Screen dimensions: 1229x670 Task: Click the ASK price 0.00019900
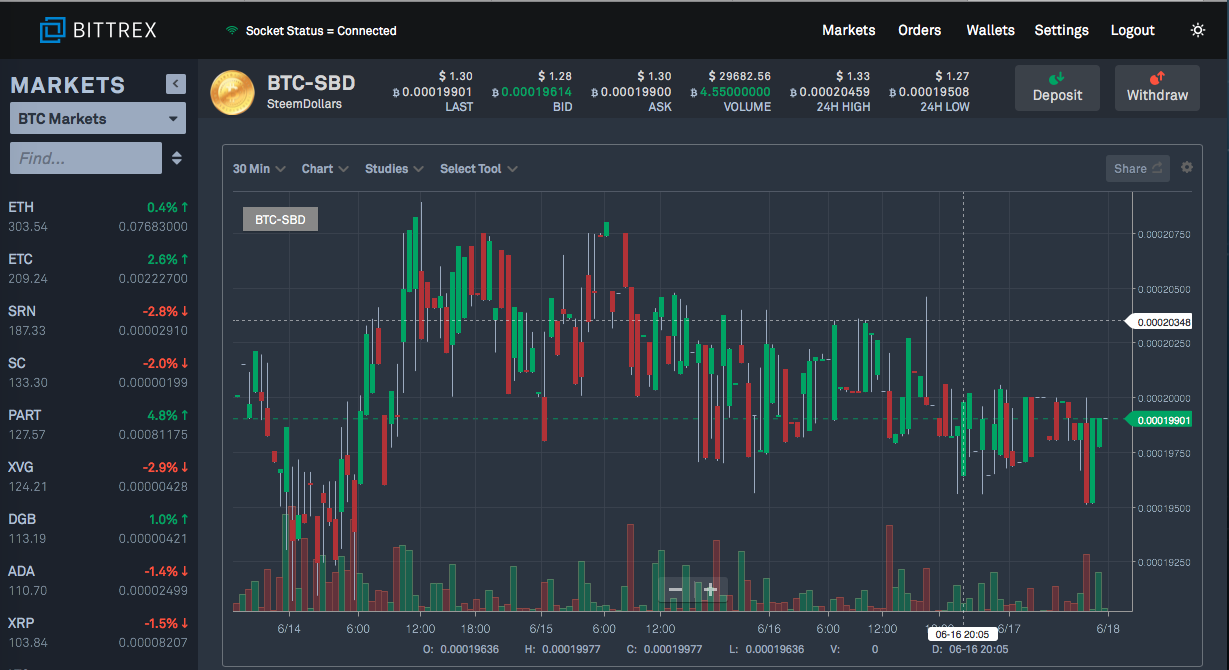coord(631,92)
